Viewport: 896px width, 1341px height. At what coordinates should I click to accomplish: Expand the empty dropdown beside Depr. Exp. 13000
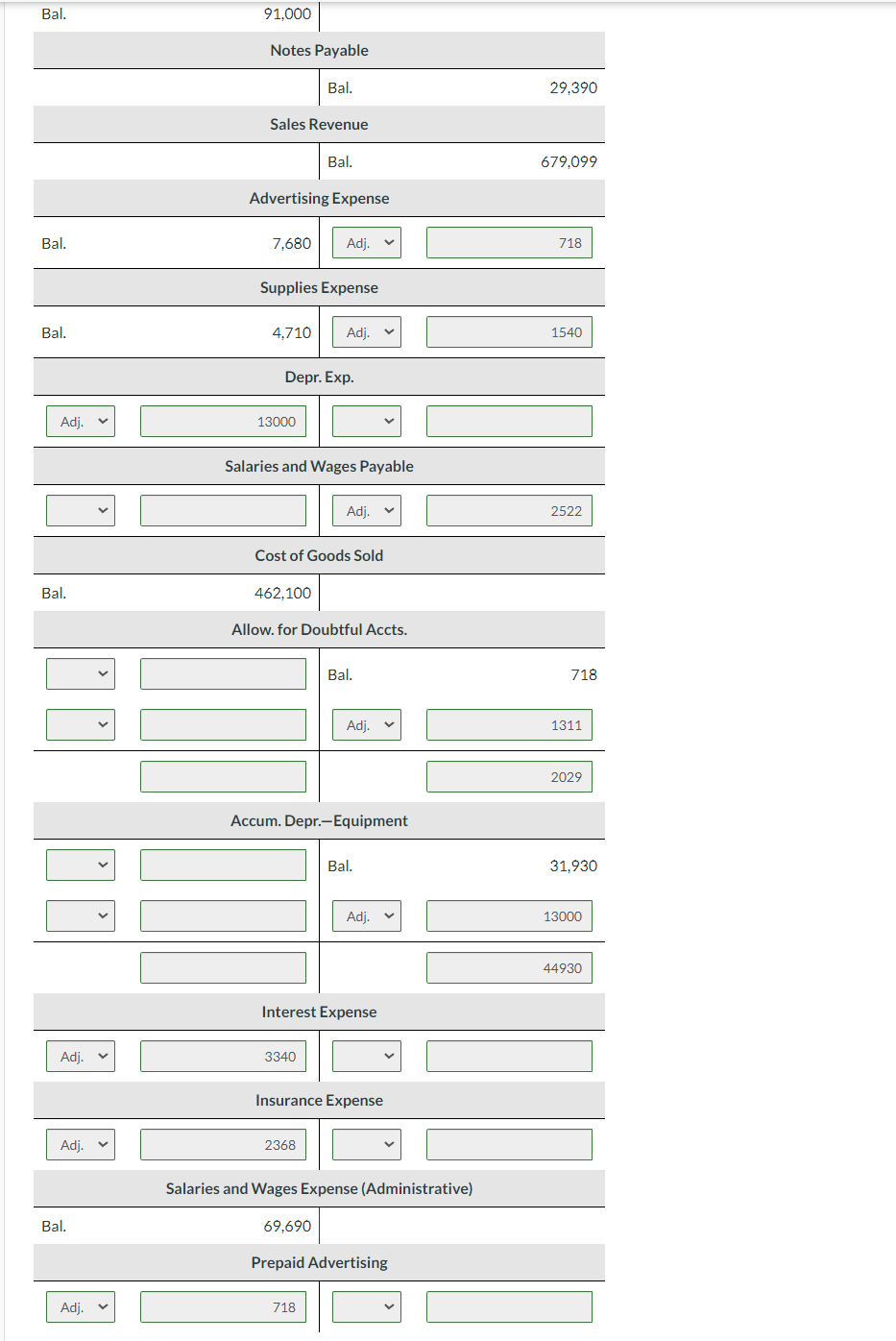[366, 421]
